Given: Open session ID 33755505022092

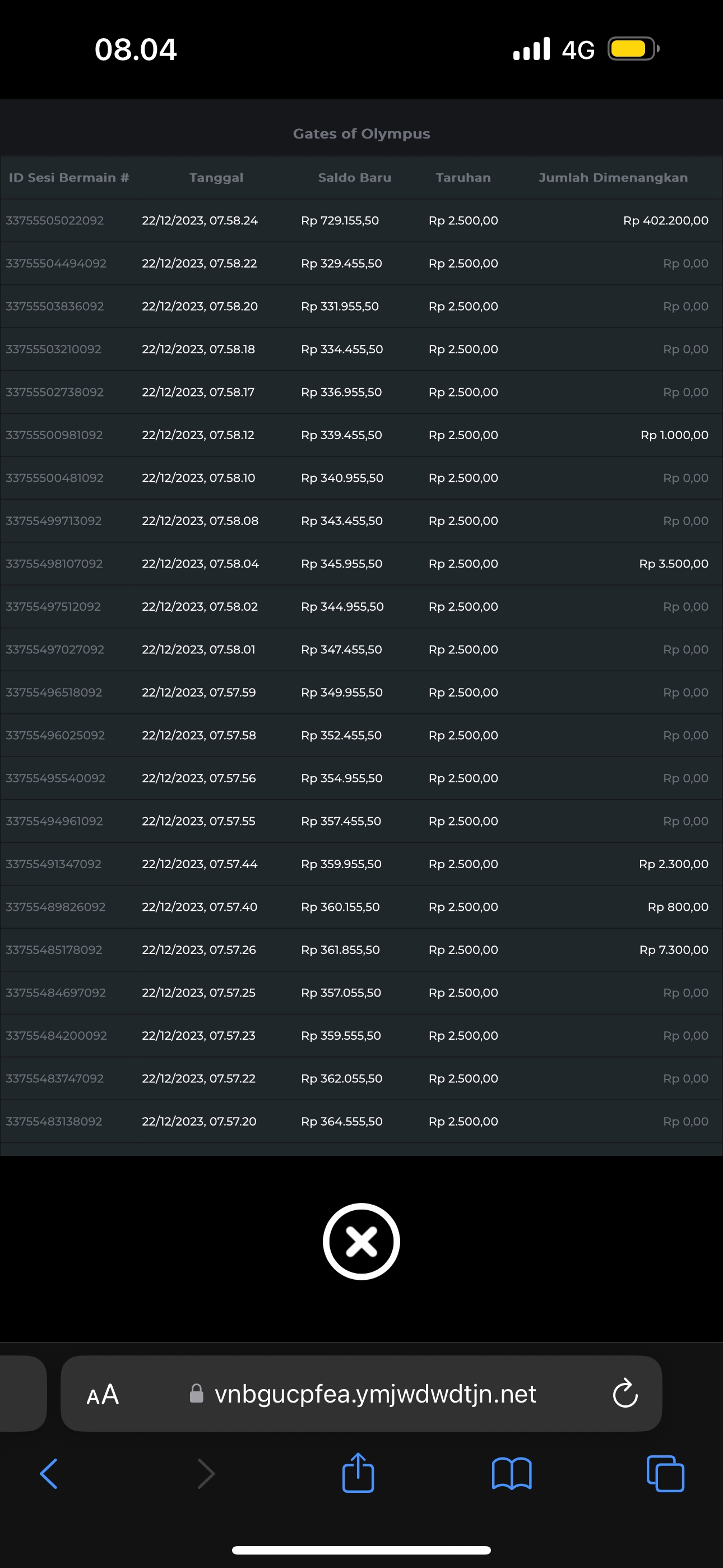Looking at the screenshot, I should click(x=55, y=220).
